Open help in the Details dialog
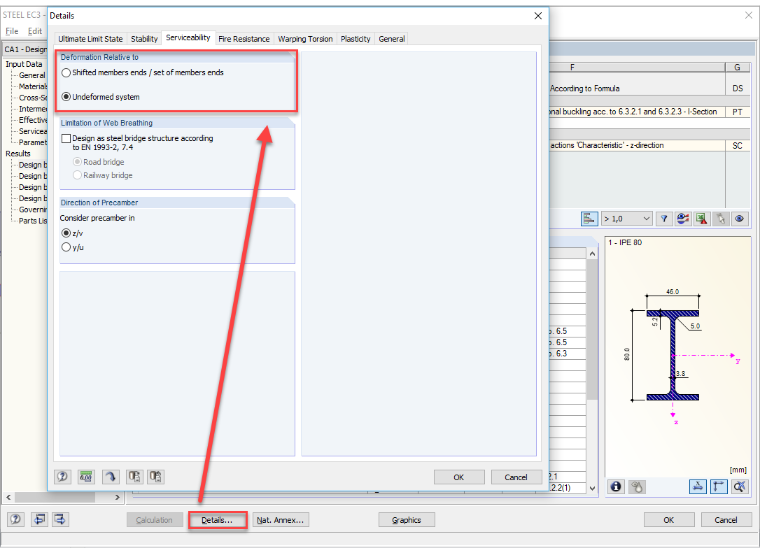The width and height of the screenshot is (760, 553). (63, 476)
